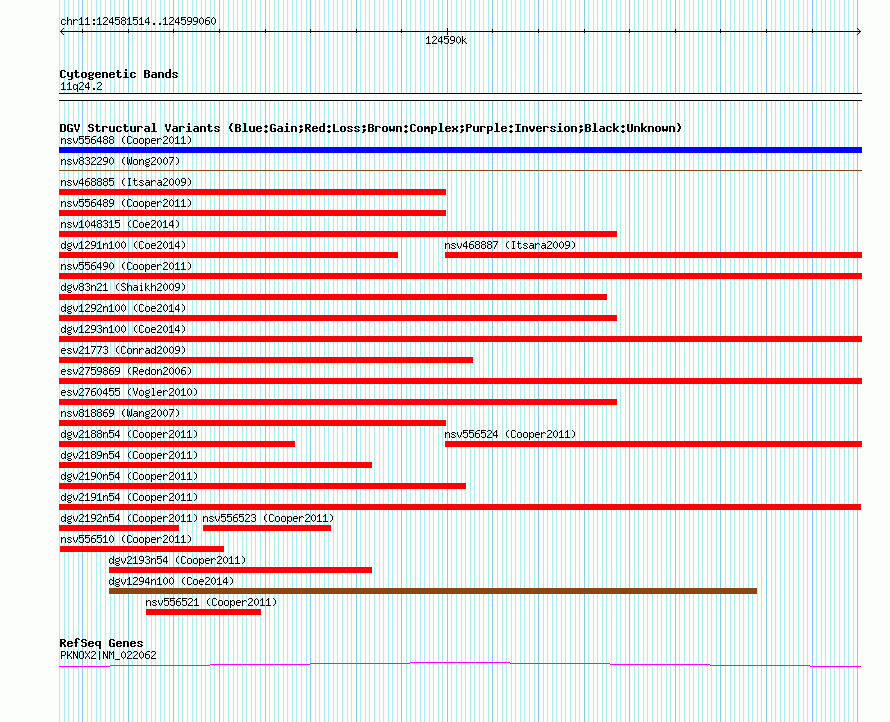Select the blue nsv556488 gain bar
Screen dimensions: 890x722
(460, 150)
